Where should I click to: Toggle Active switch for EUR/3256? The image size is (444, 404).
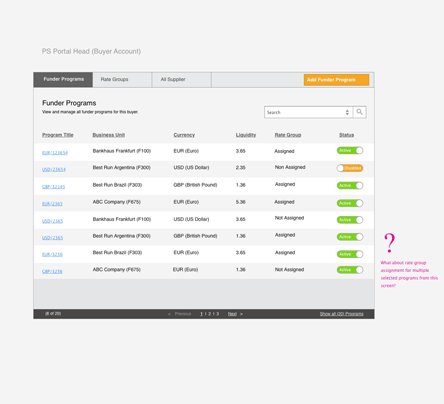[350, 254]
